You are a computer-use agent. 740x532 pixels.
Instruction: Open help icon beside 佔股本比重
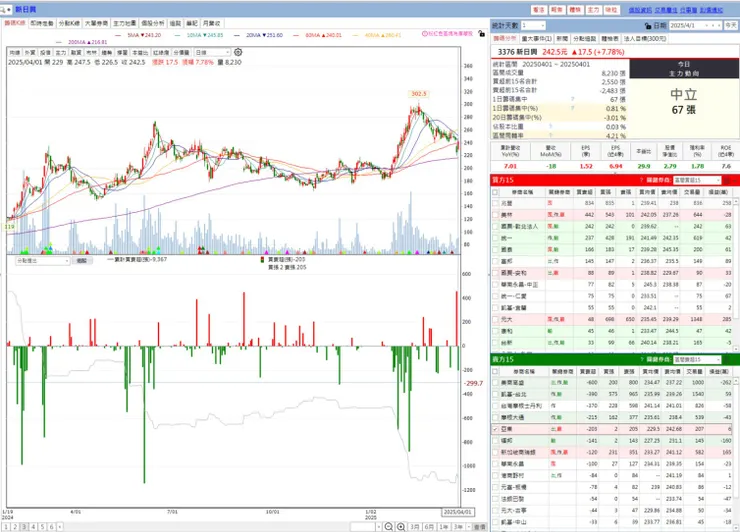pyautogui.click(x=550, y=127)
